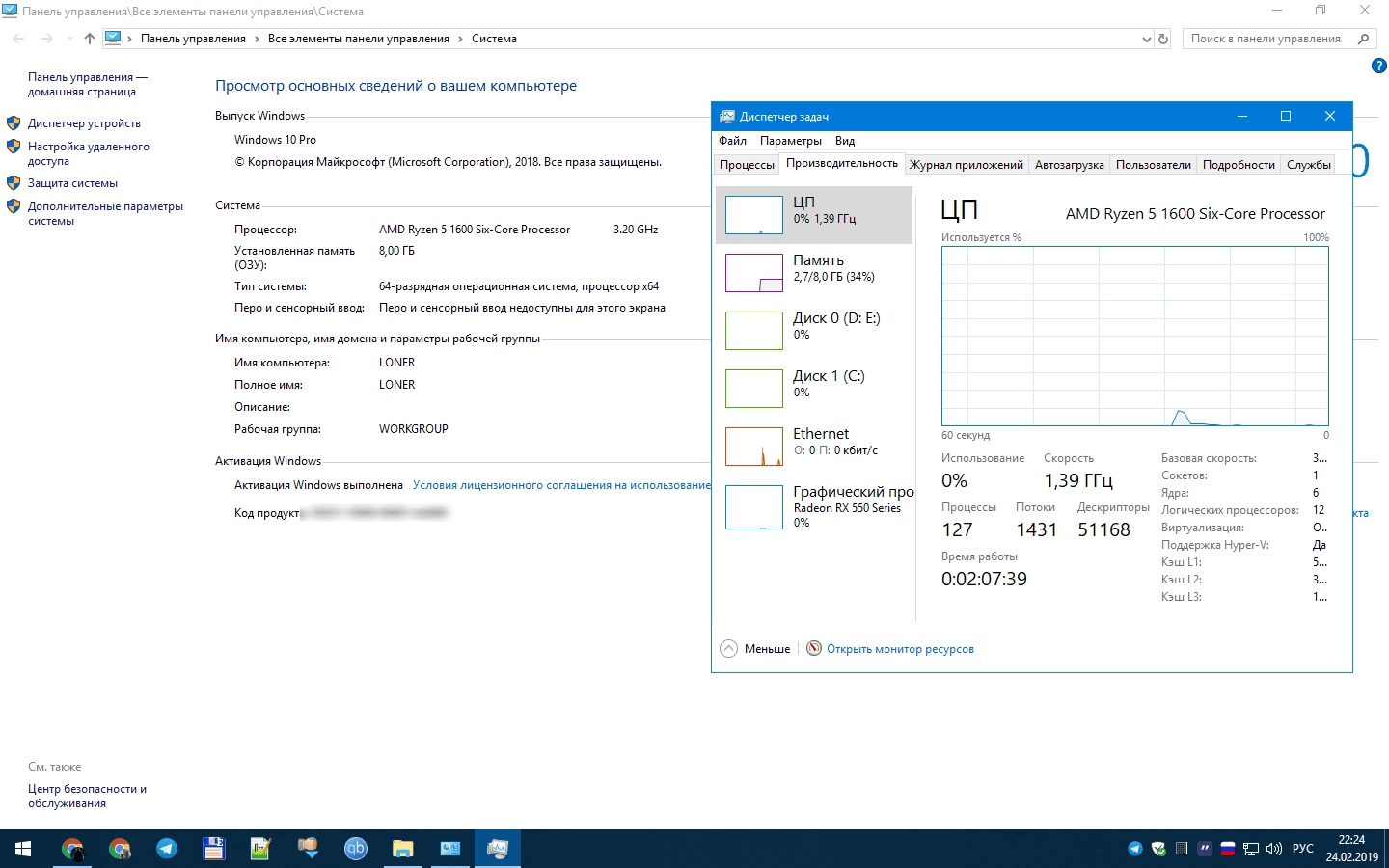Expand chevron before 'Система' breadcrumb

tap(460, 39)
